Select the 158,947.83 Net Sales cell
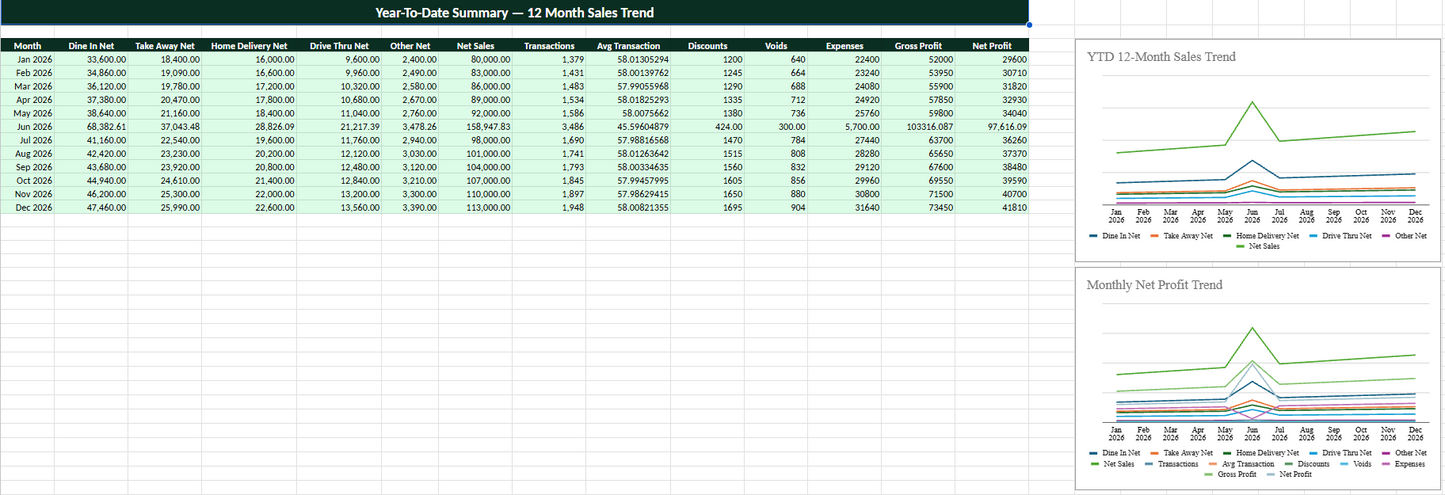This screenshot has width=1445, height=495. click(x=475, y=127)
